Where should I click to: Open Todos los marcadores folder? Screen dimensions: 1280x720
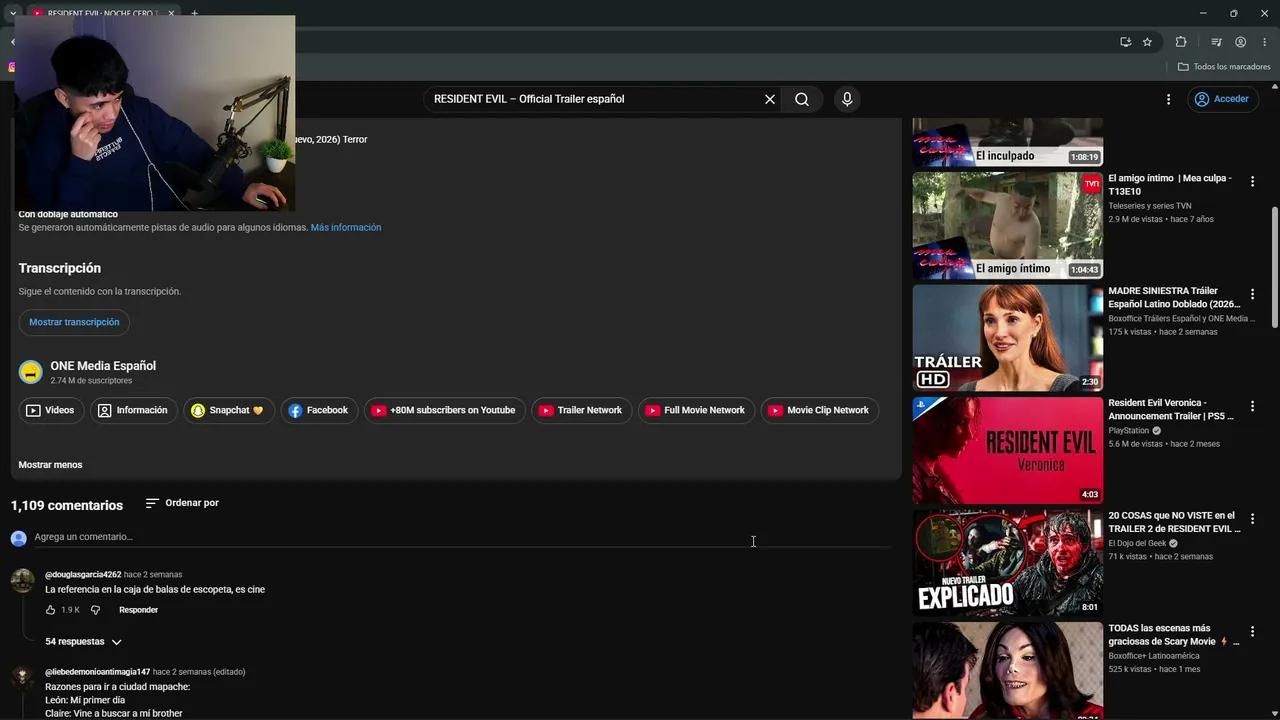tap(1224, 67)
